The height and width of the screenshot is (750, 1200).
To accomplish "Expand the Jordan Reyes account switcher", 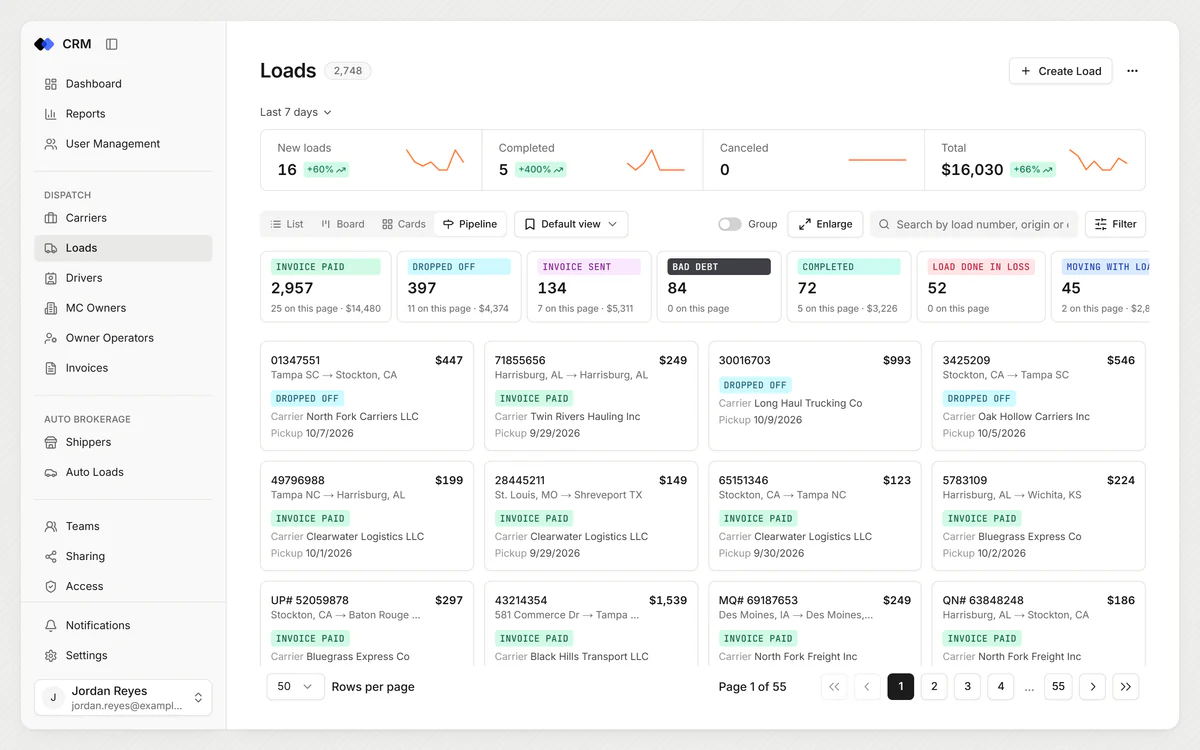I will [x=123, y=698].
